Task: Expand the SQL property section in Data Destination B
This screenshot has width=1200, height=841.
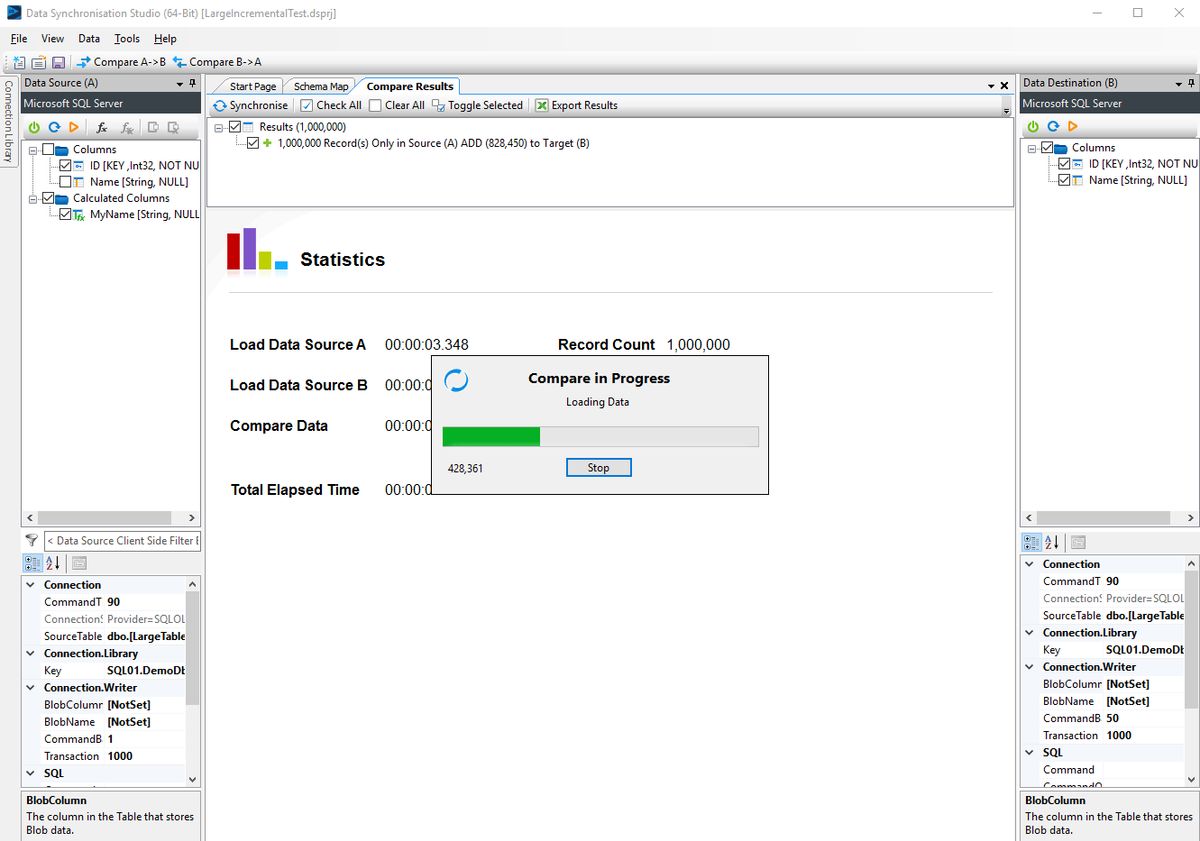Action: pos(1028,752)
